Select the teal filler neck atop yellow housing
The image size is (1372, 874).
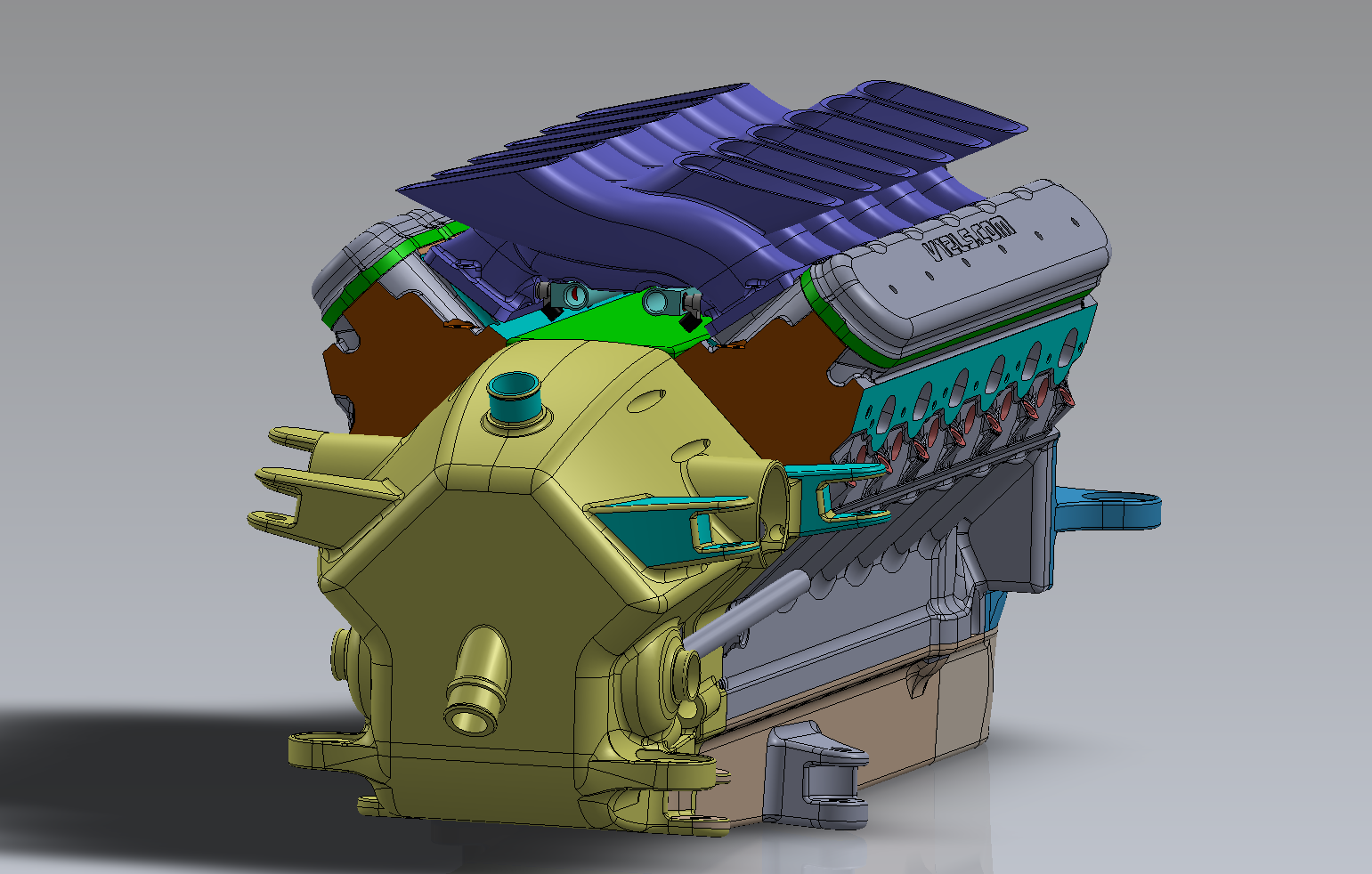pyautogui.click(x=515, y=398)
